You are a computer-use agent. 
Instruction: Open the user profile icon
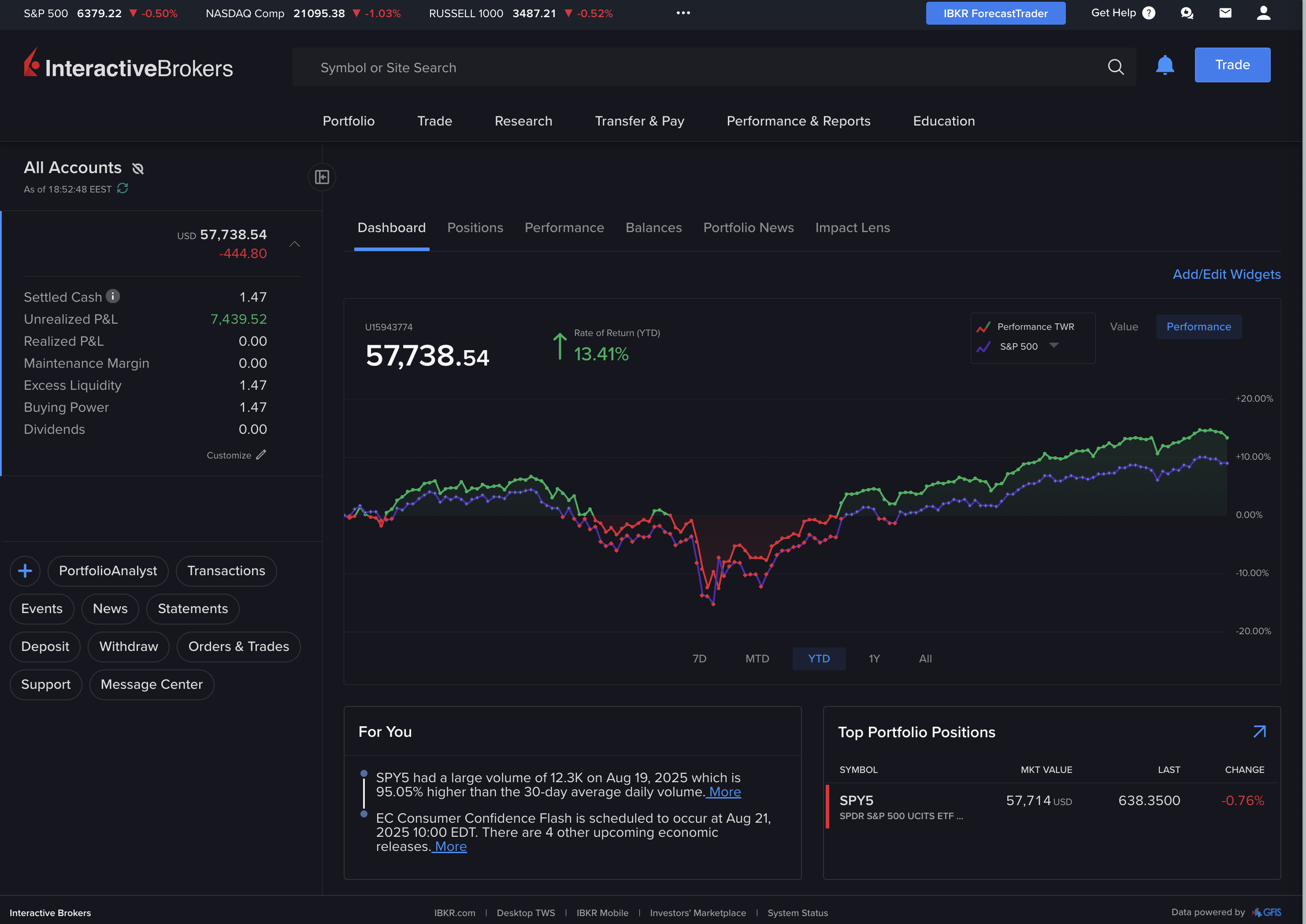pos(1263,13)
